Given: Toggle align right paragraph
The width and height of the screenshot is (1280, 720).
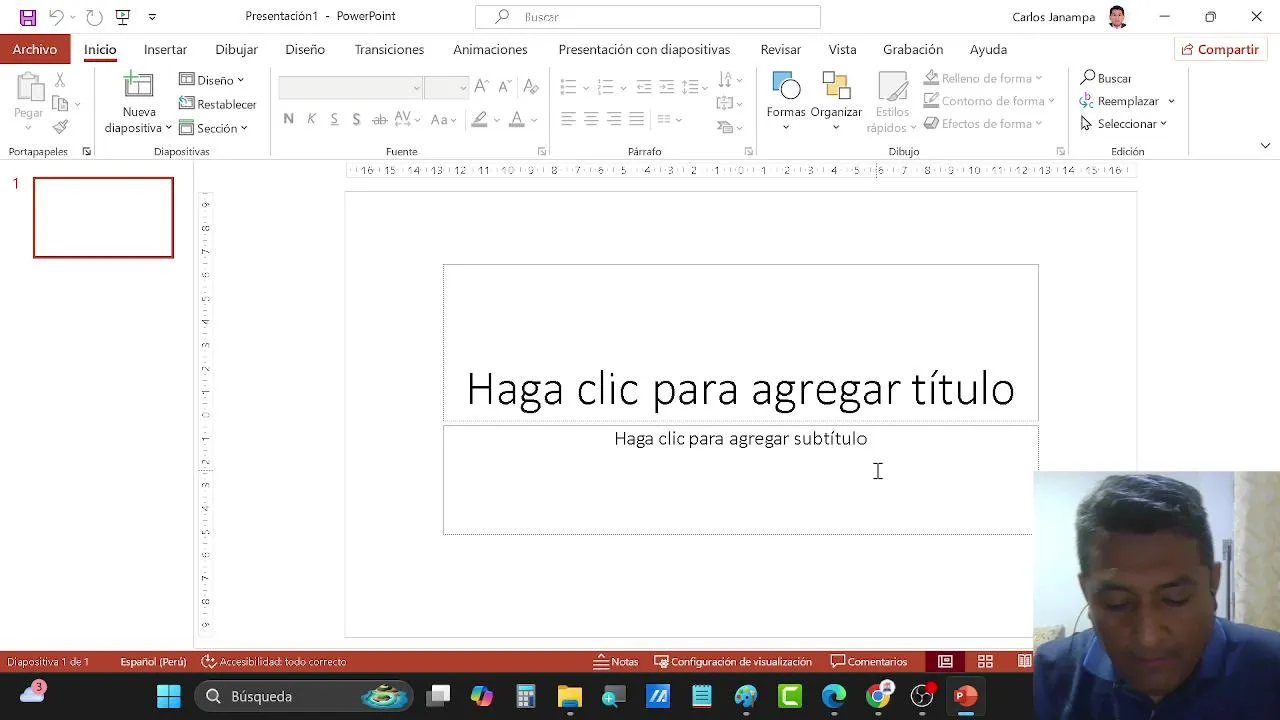Looking at the screenshot, I should [614, 119].
